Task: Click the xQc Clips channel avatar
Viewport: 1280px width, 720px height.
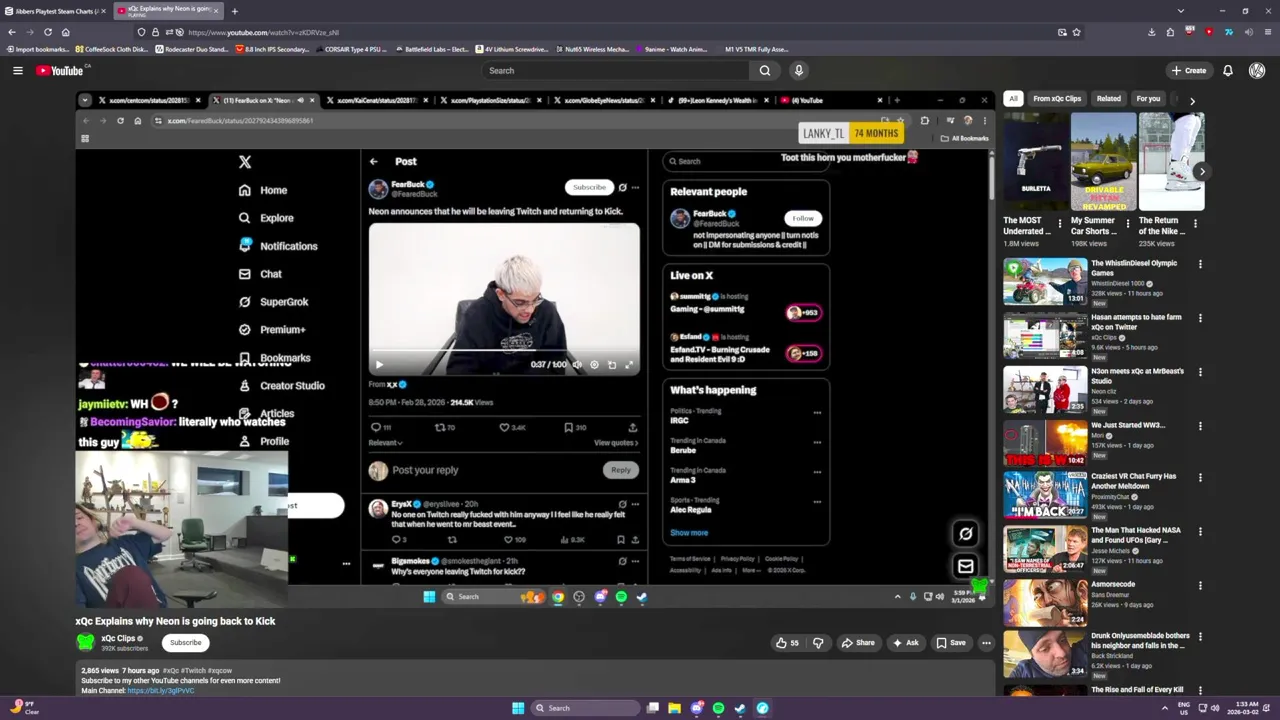Action: pyautogui.click(x=86, y=642)
